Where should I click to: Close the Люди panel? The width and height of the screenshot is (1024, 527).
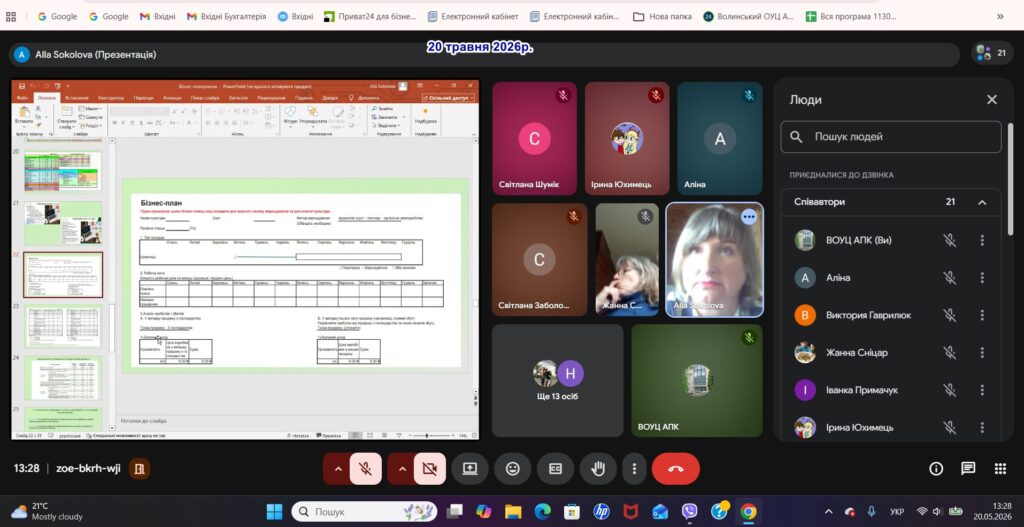tap(991, 99)
